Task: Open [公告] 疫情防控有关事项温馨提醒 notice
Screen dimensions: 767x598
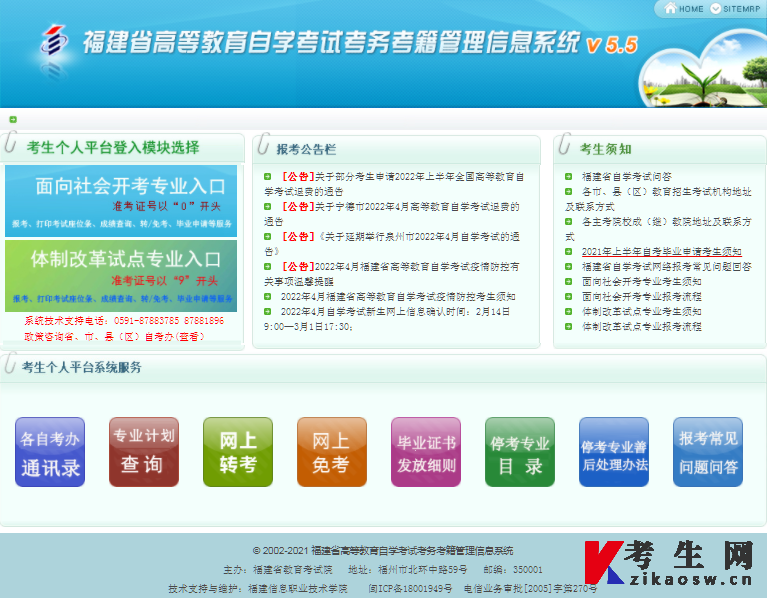Action: coord(391,273)
